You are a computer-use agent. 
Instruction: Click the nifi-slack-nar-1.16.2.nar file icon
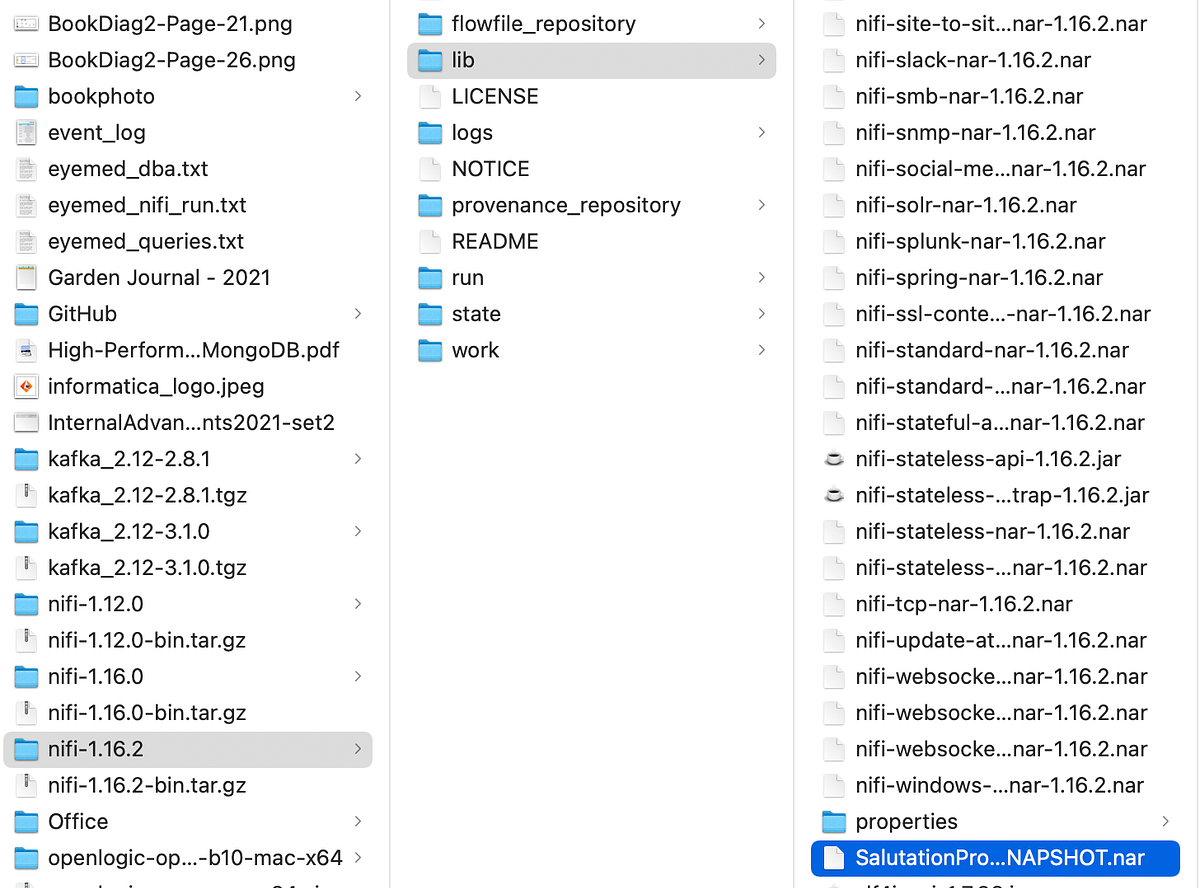pyautogui.click(x=833, y=60)
